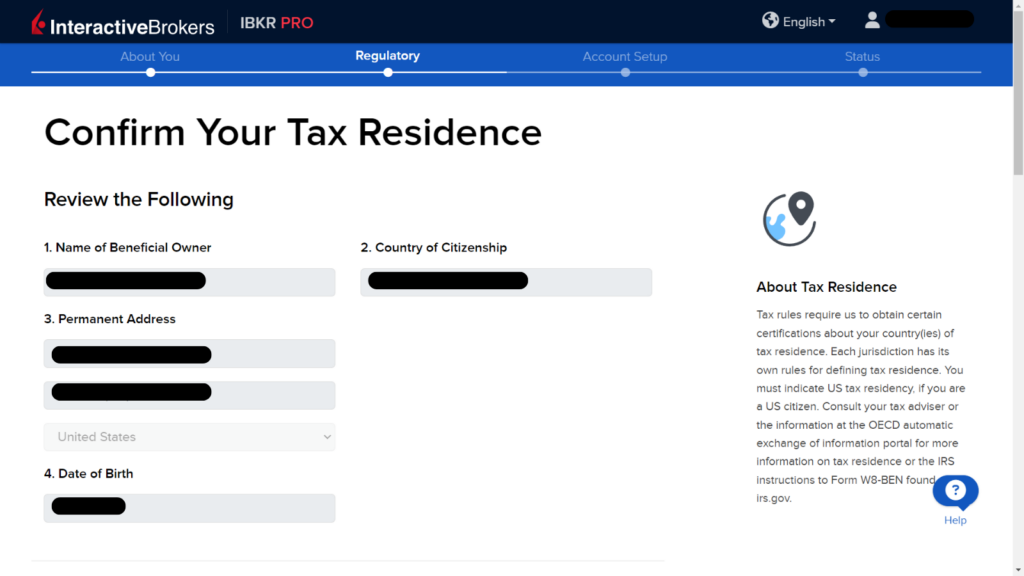Viewport: 1024px width, 576px height.
Task: Click the tax residence globe illustration
Action: 788,218
